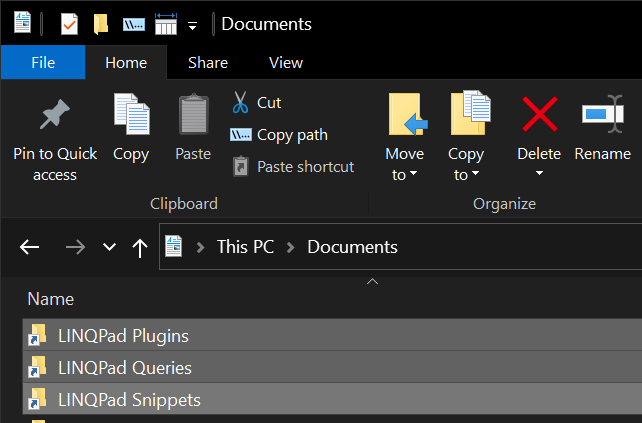Expand the chevron between This PC and Documents

(x=290, y=247)
